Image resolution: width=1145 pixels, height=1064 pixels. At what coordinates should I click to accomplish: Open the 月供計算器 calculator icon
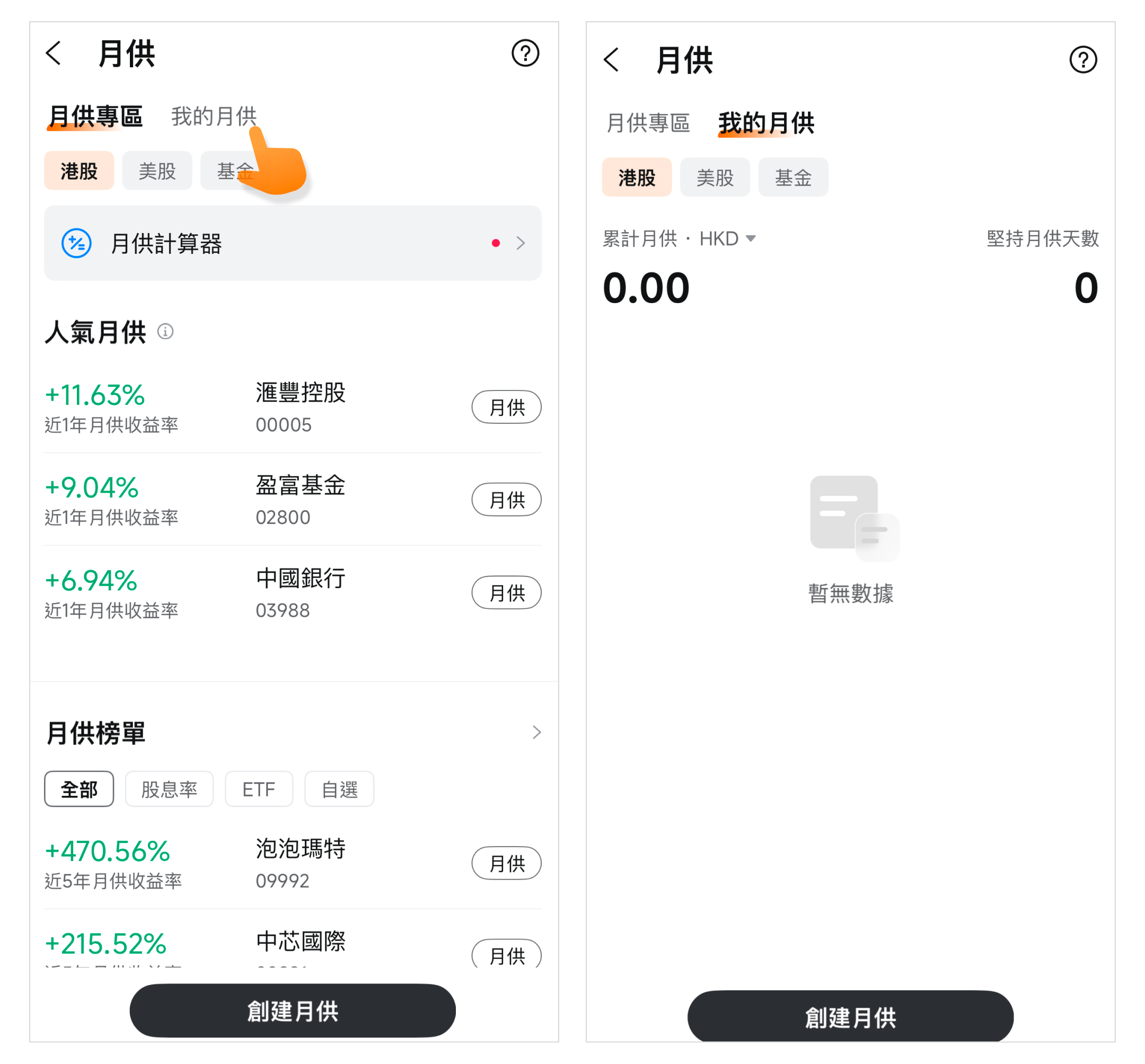point(77,243)
